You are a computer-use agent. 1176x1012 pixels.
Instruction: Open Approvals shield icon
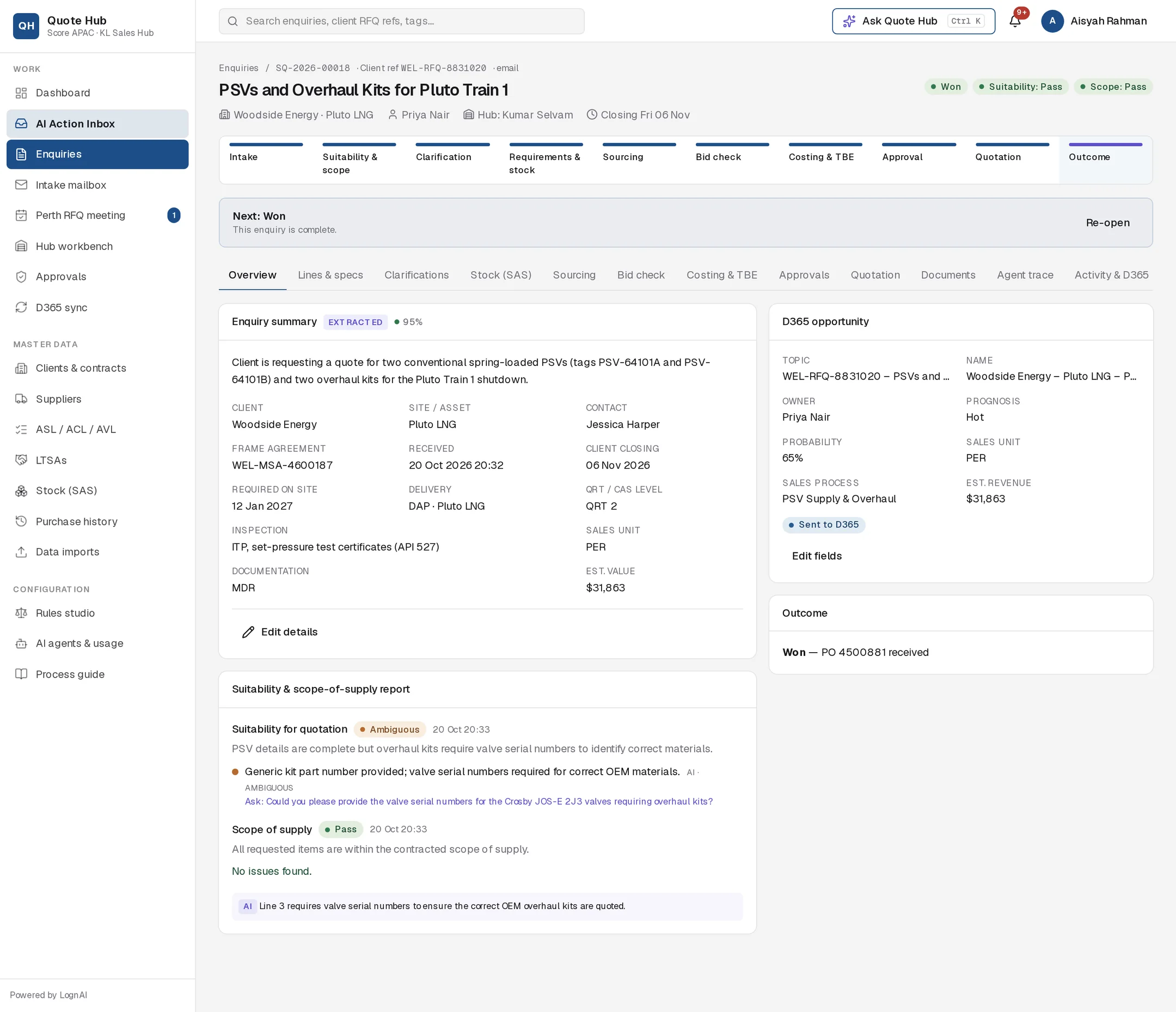(x=21, y=277)
